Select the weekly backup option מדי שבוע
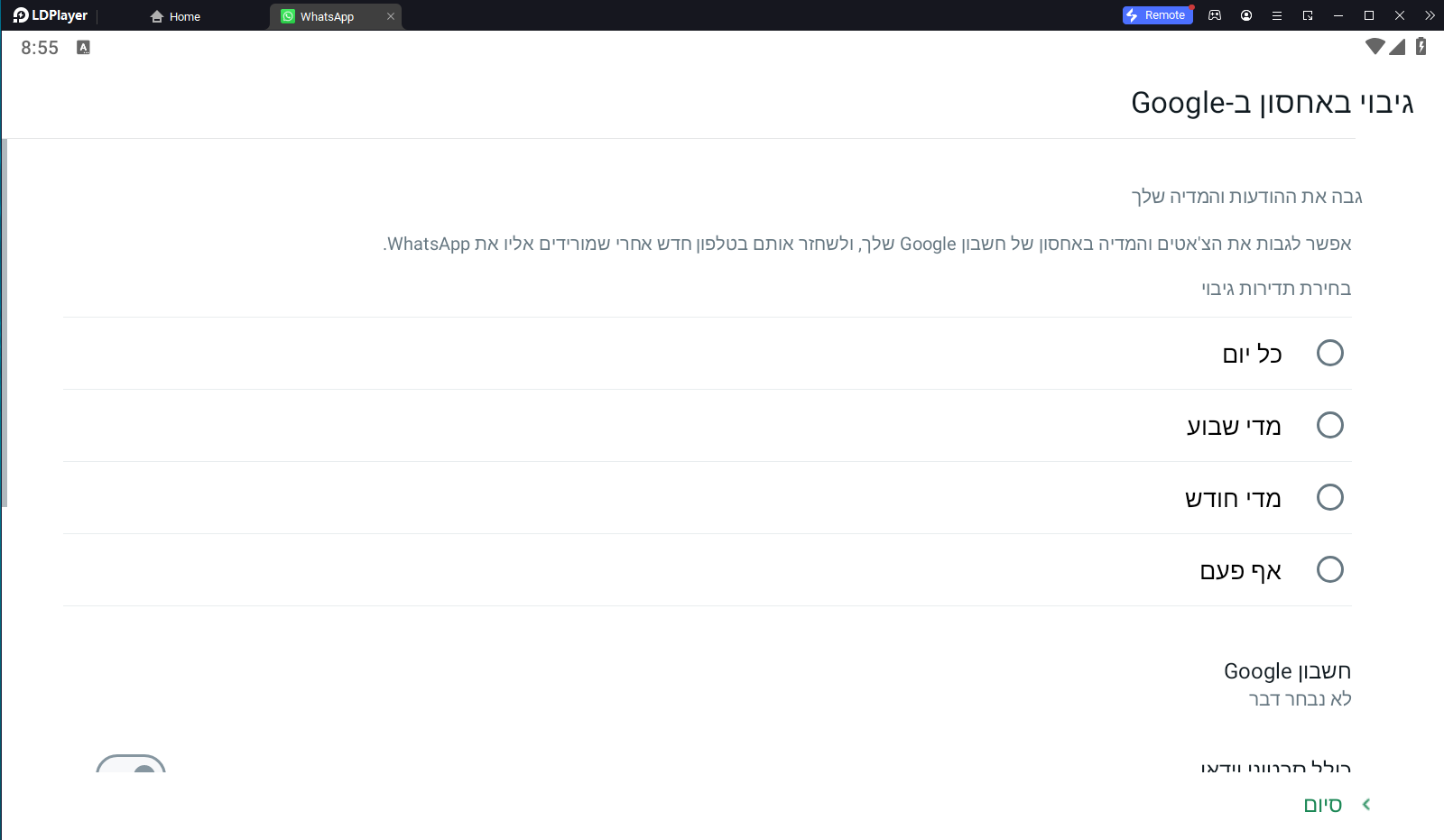The height and width of the screenshot is (840, 1444). click(708, 425)
